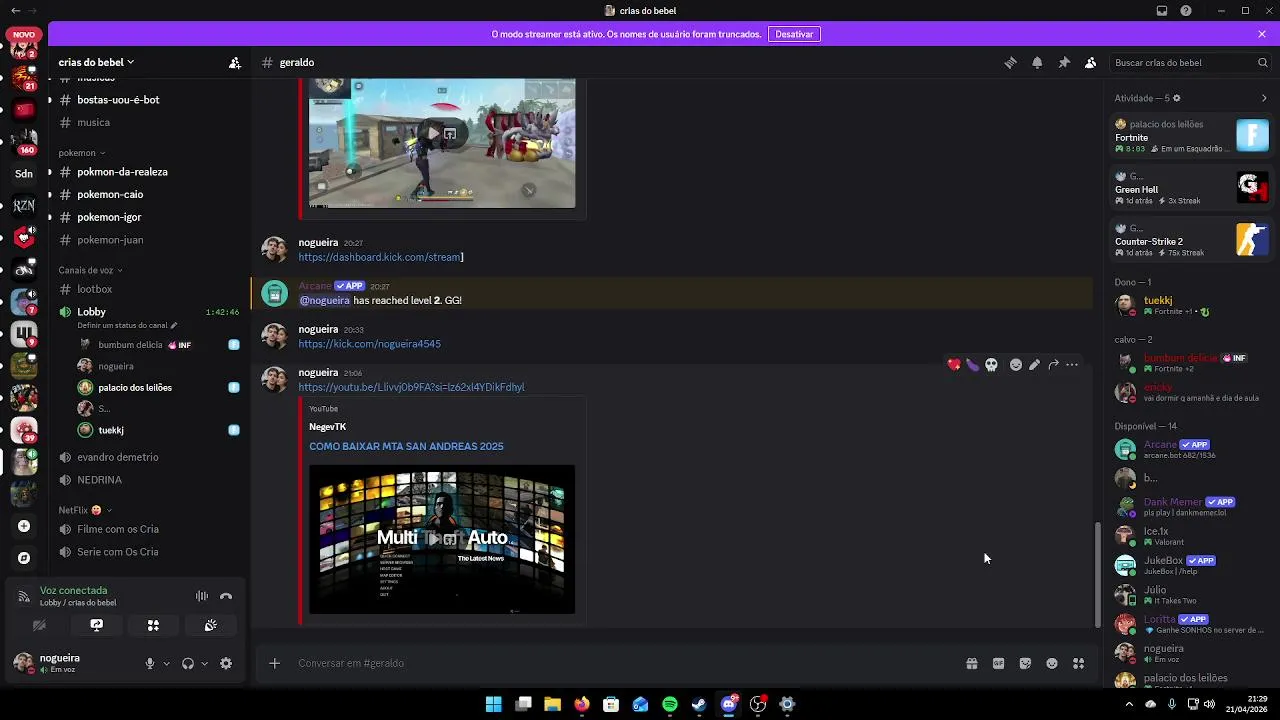This screenshot has width=1280, height=720.
Task: React with the eggplant emoji
Action: (x=972, y=365)
